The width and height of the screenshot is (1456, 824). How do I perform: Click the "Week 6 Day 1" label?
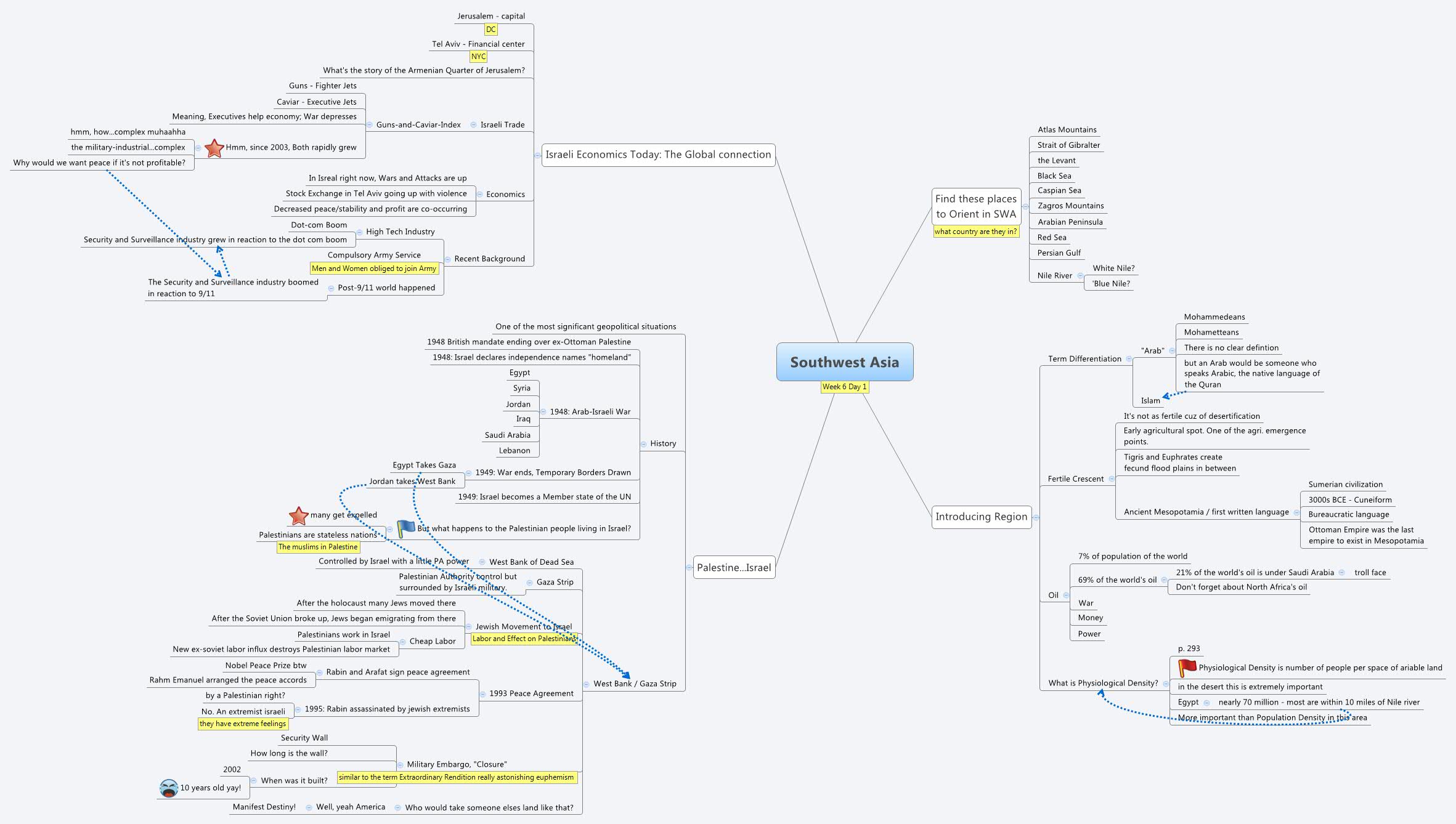coord(844,387)
